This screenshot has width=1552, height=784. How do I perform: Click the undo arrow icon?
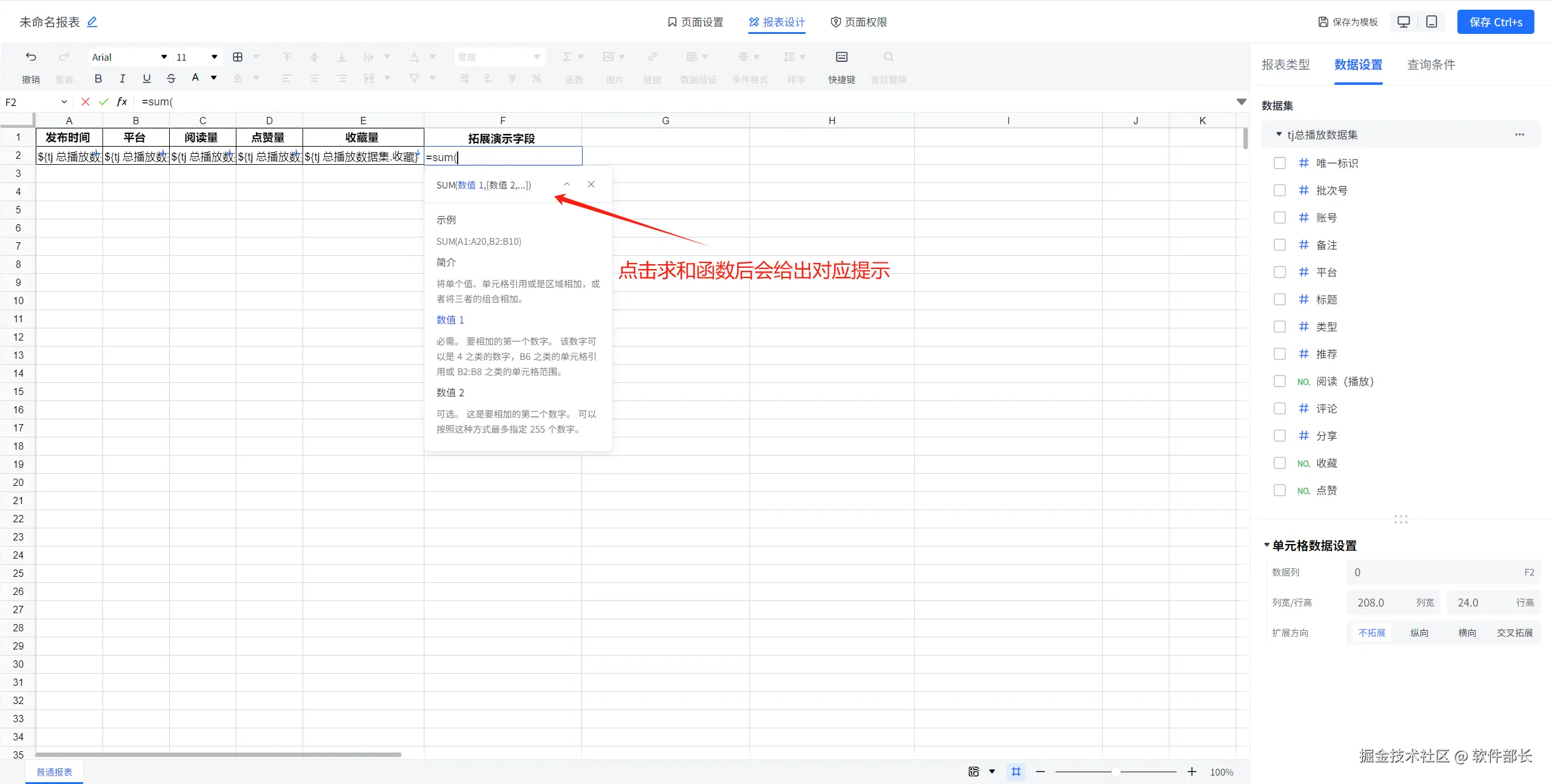coord(31,57)
